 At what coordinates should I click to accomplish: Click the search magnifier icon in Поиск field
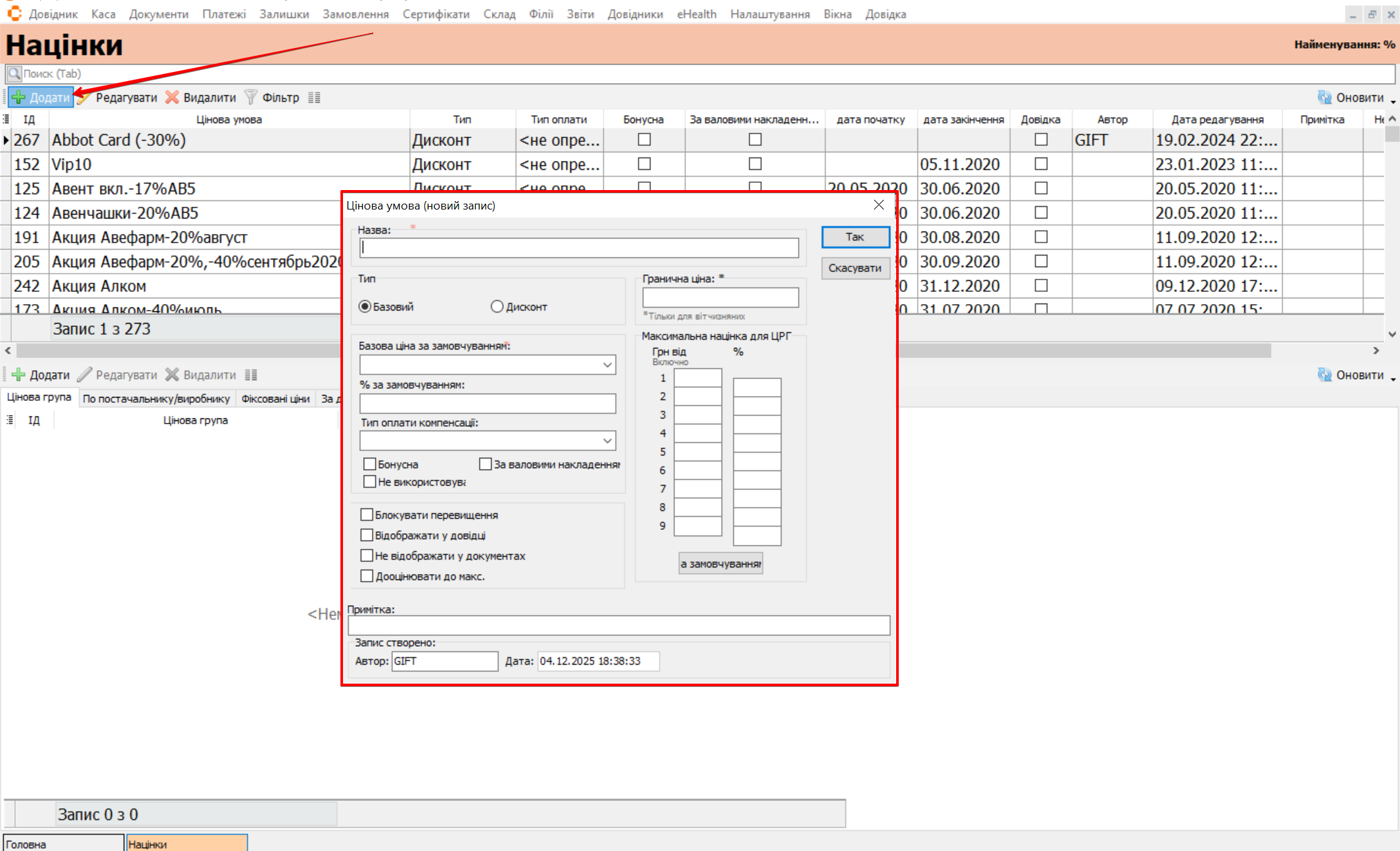pyautogui.click(x=14, y=73)
